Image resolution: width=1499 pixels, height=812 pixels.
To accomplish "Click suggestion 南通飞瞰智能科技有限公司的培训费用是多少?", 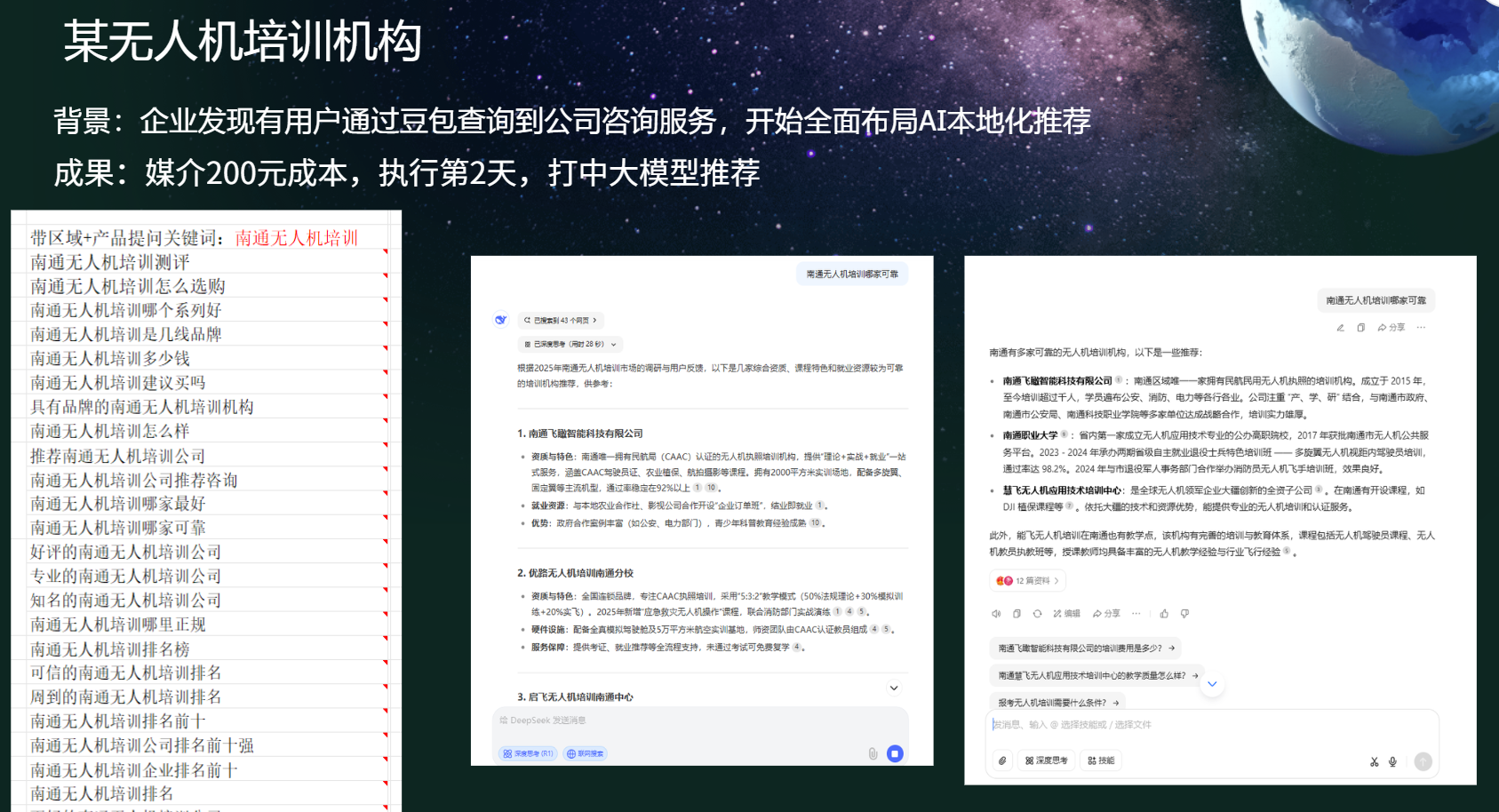I will point(1085,648).
